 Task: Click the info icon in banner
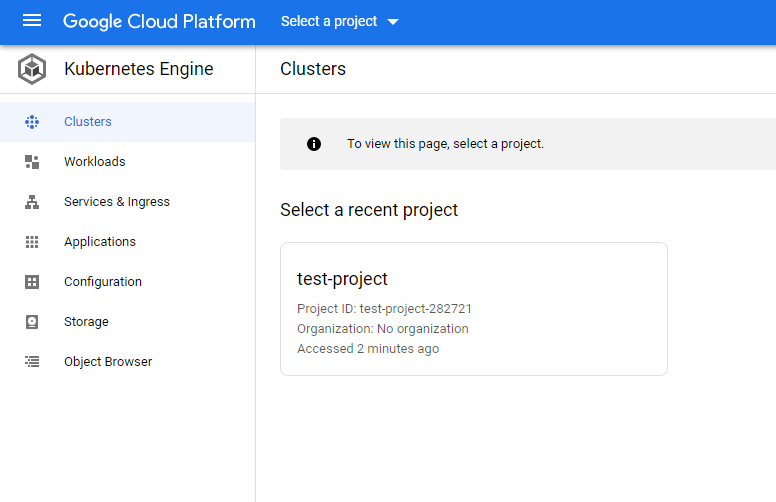point(314,144)
